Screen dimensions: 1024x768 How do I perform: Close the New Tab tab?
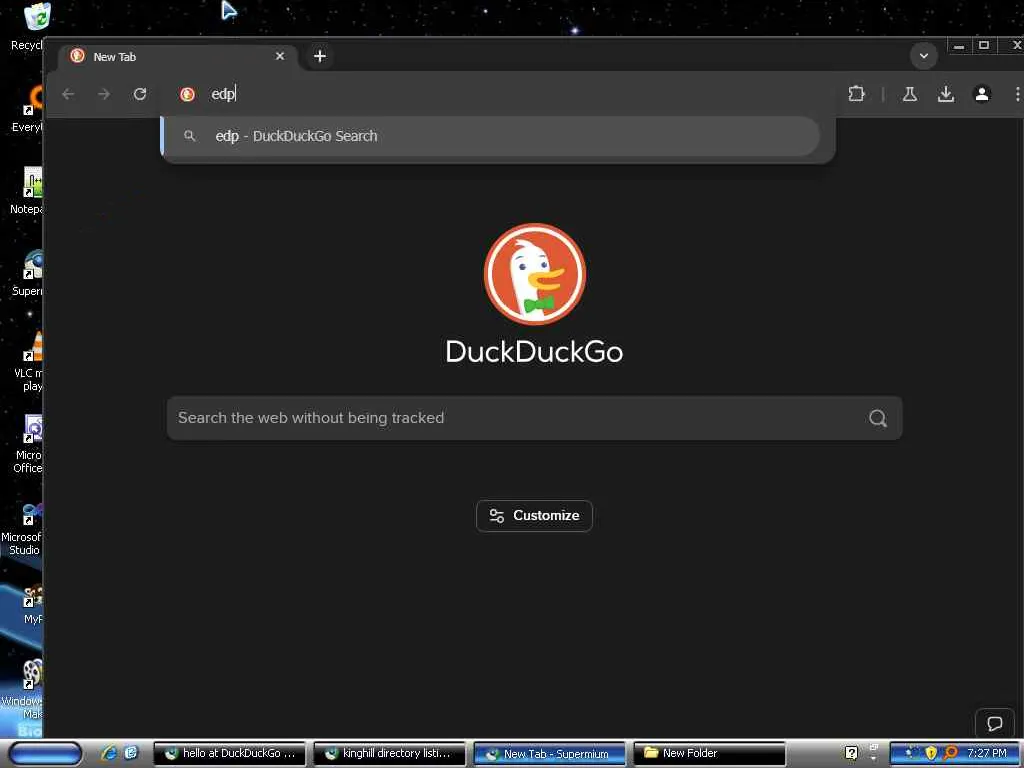[x=280, y=56]
